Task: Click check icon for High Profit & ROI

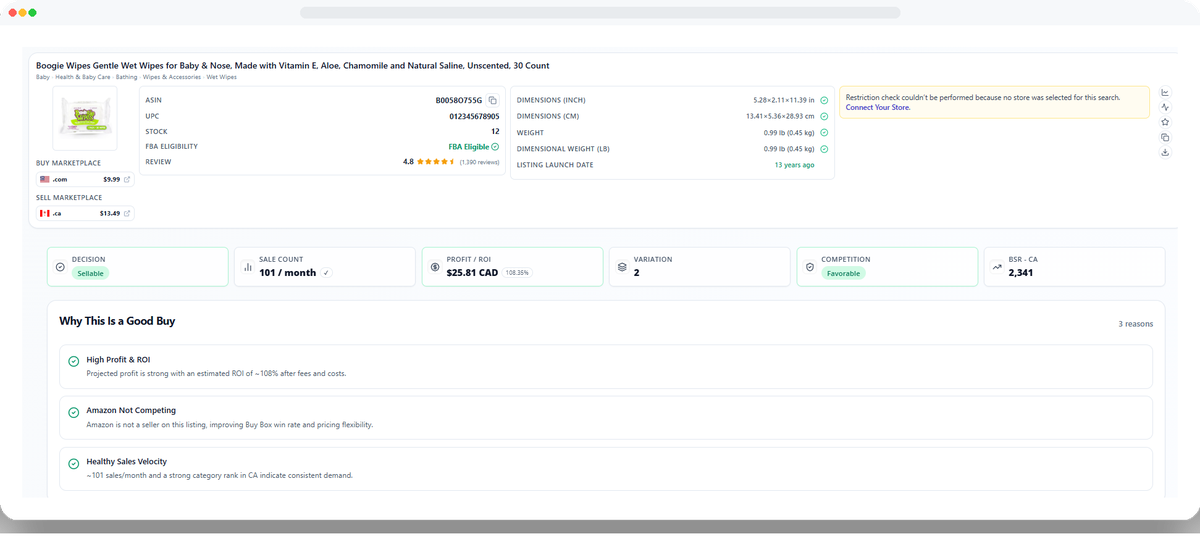Action: pyautogui.click(x=73, y=361)
